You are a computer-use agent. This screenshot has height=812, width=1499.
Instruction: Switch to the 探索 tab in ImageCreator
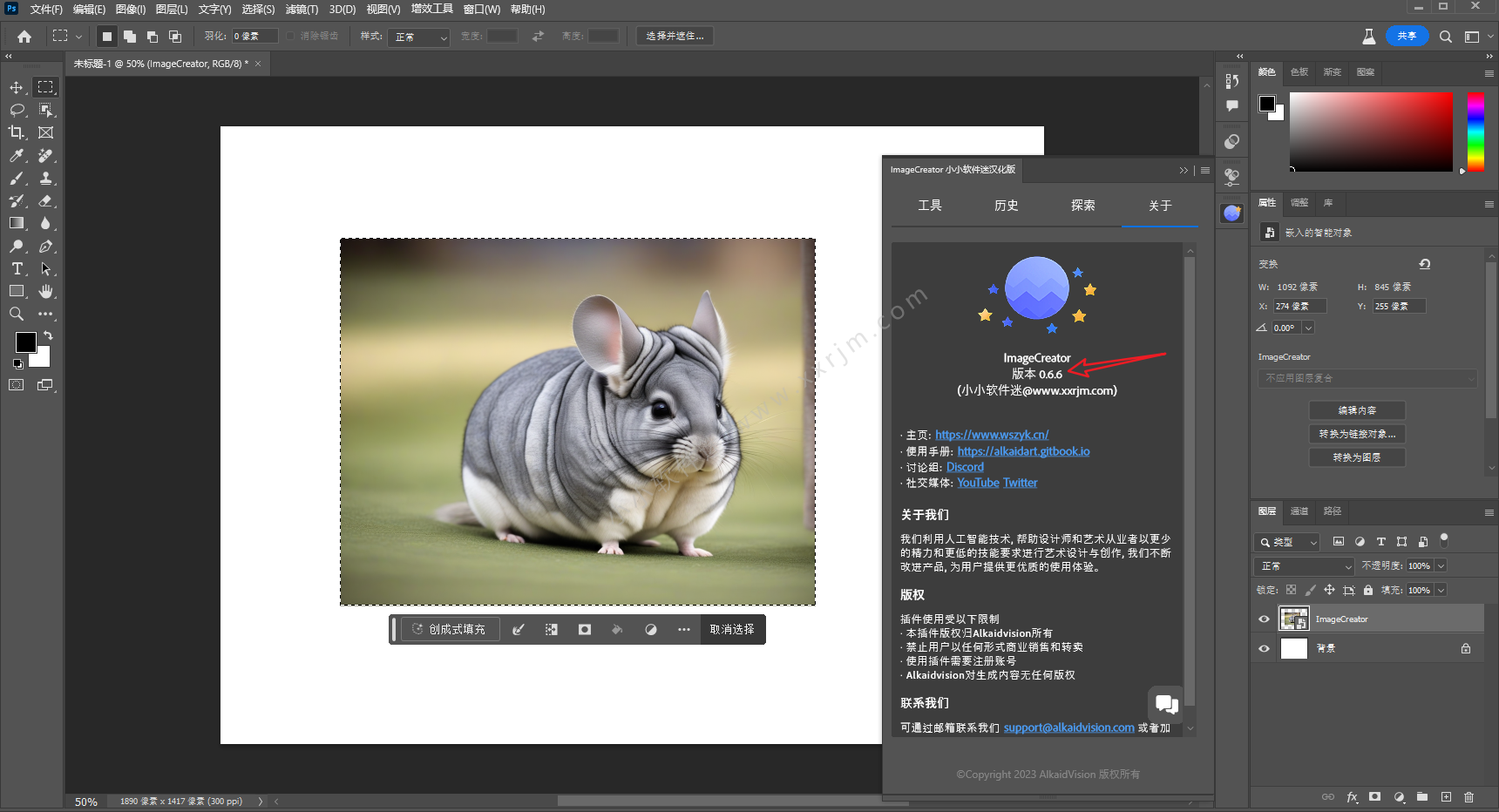pos(1083,206)
